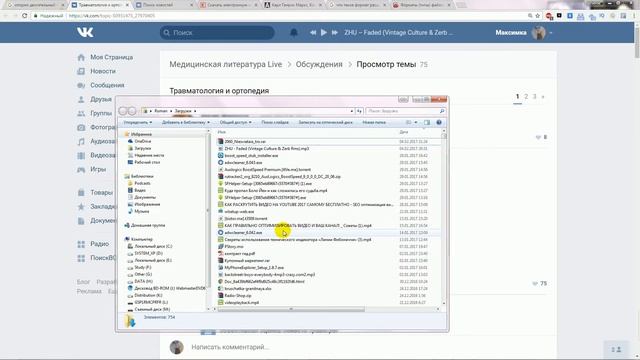Image resolution: width=640 pixels, height=360 pixels.
Task: Click the VK logo in header
Action: point(85,32)
